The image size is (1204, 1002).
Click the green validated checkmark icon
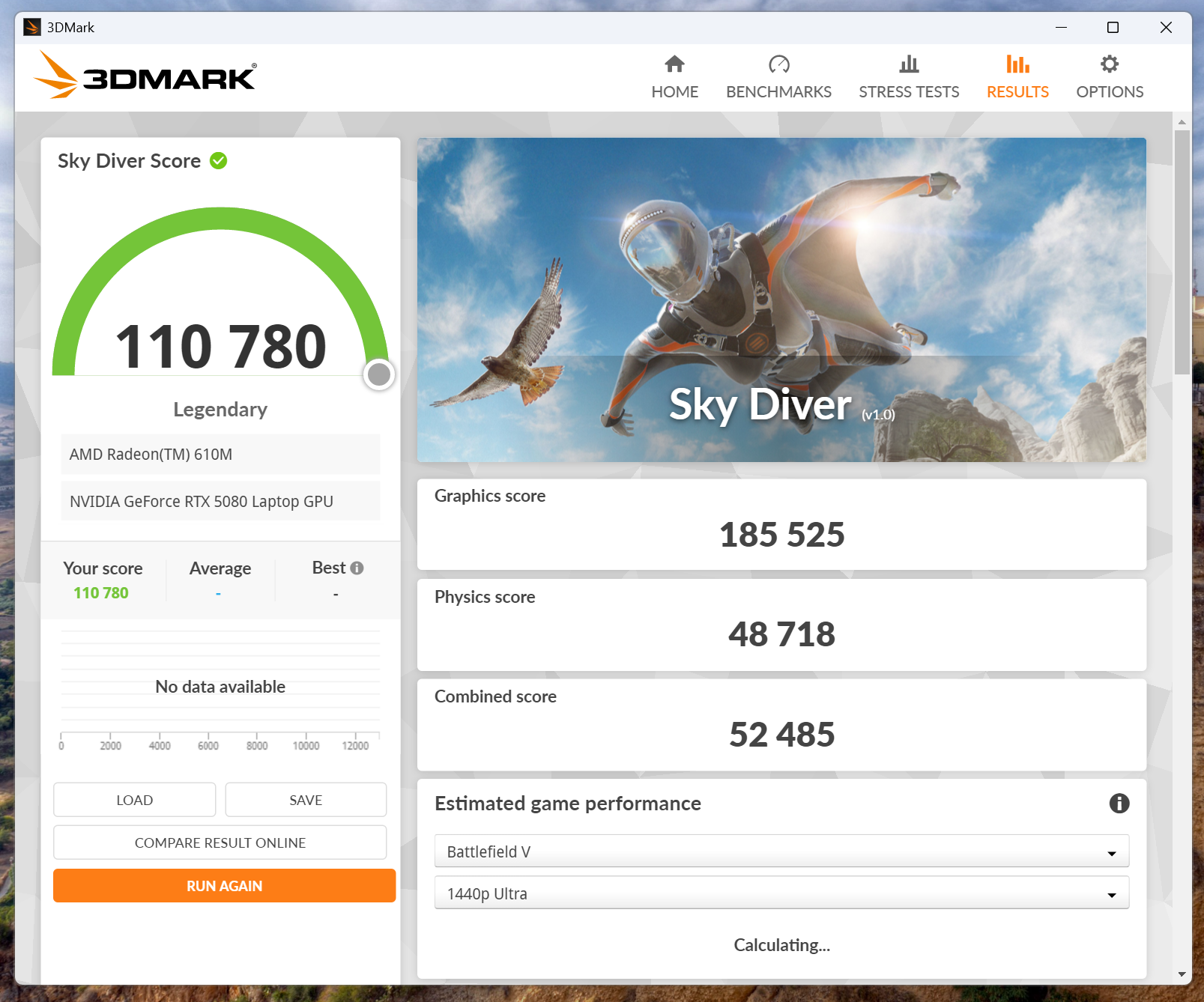coord(219,161)
